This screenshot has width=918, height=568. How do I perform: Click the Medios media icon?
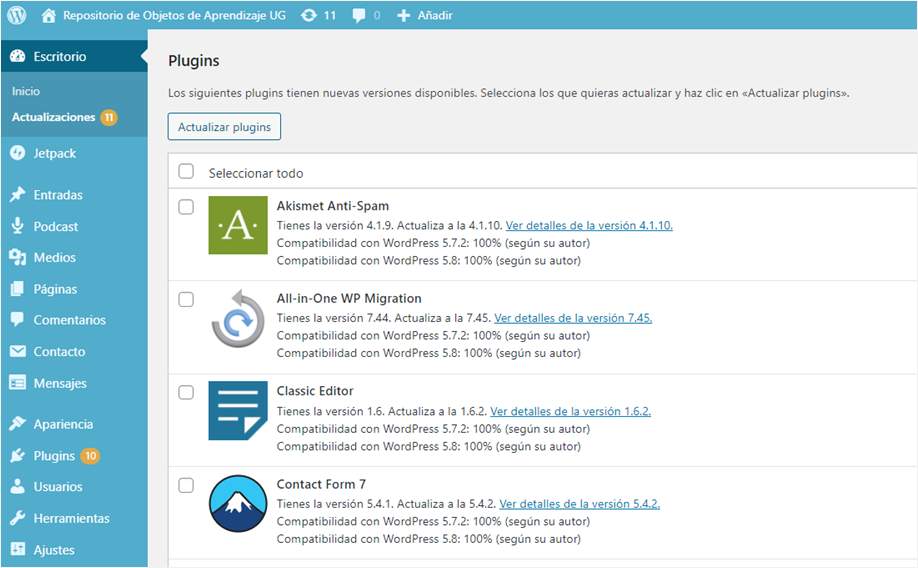(18, 257)
